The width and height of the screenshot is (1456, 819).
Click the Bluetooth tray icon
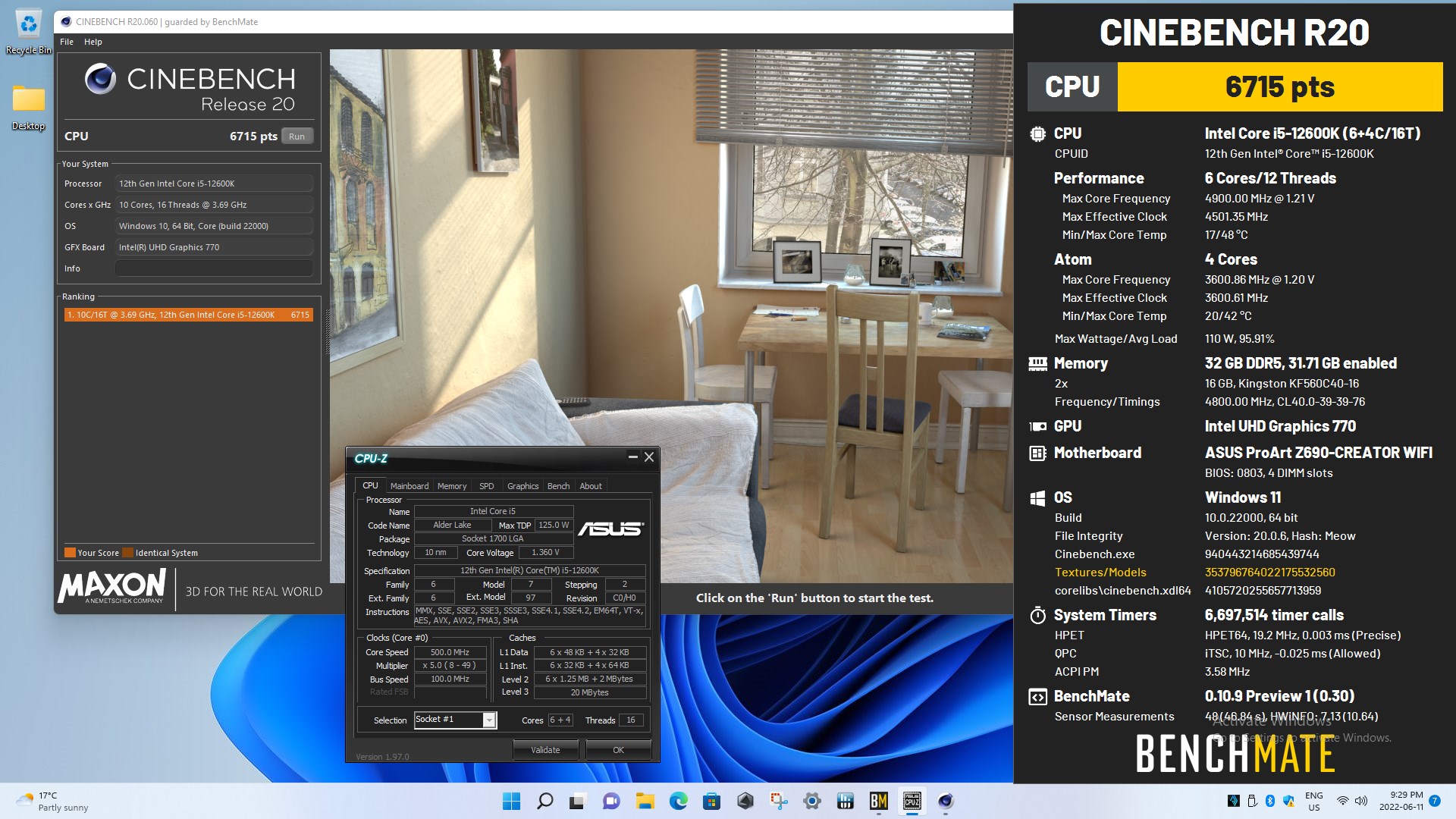(1269, 801)
